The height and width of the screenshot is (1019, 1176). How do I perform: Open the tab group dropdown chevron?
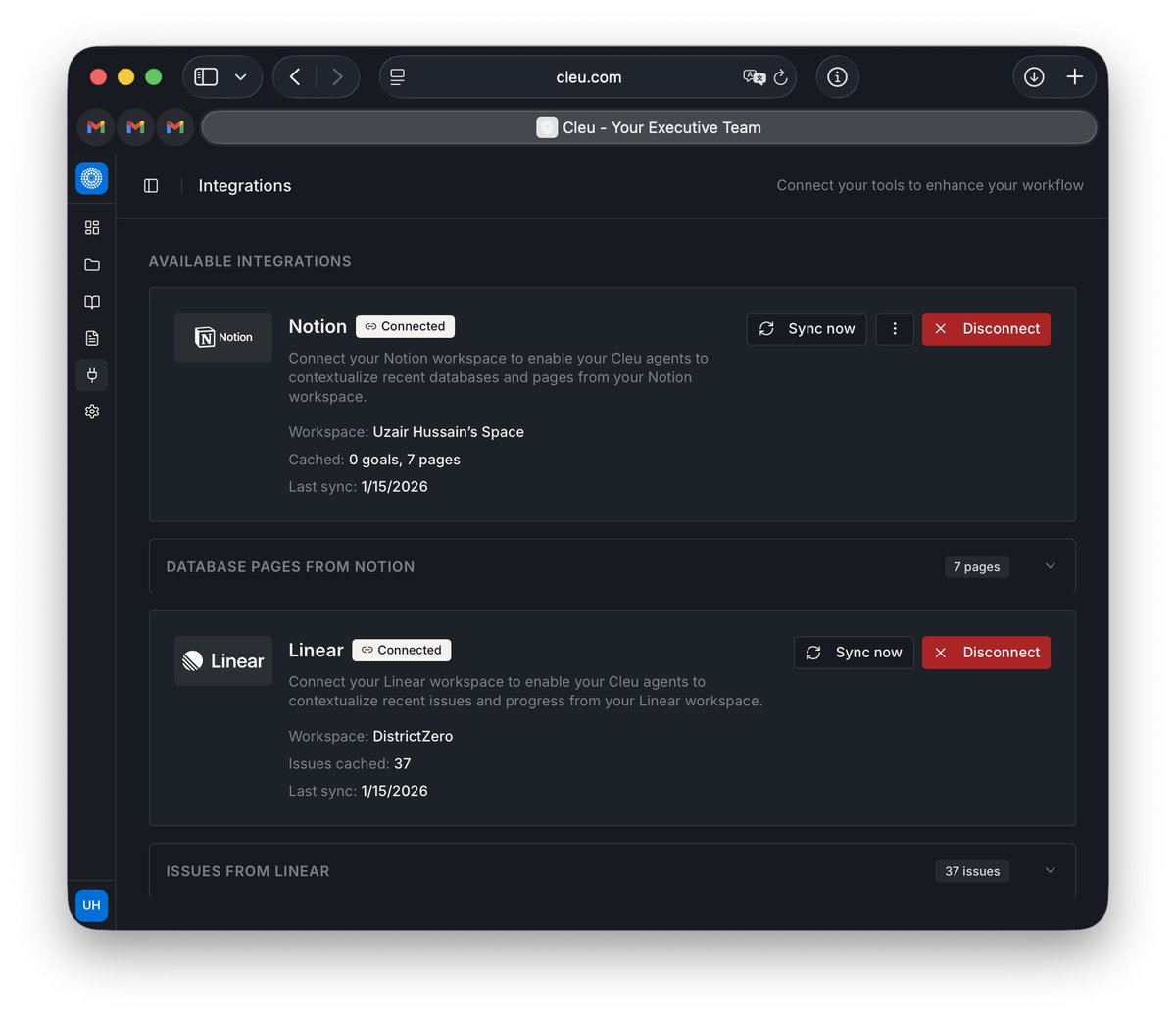(241, 76)
